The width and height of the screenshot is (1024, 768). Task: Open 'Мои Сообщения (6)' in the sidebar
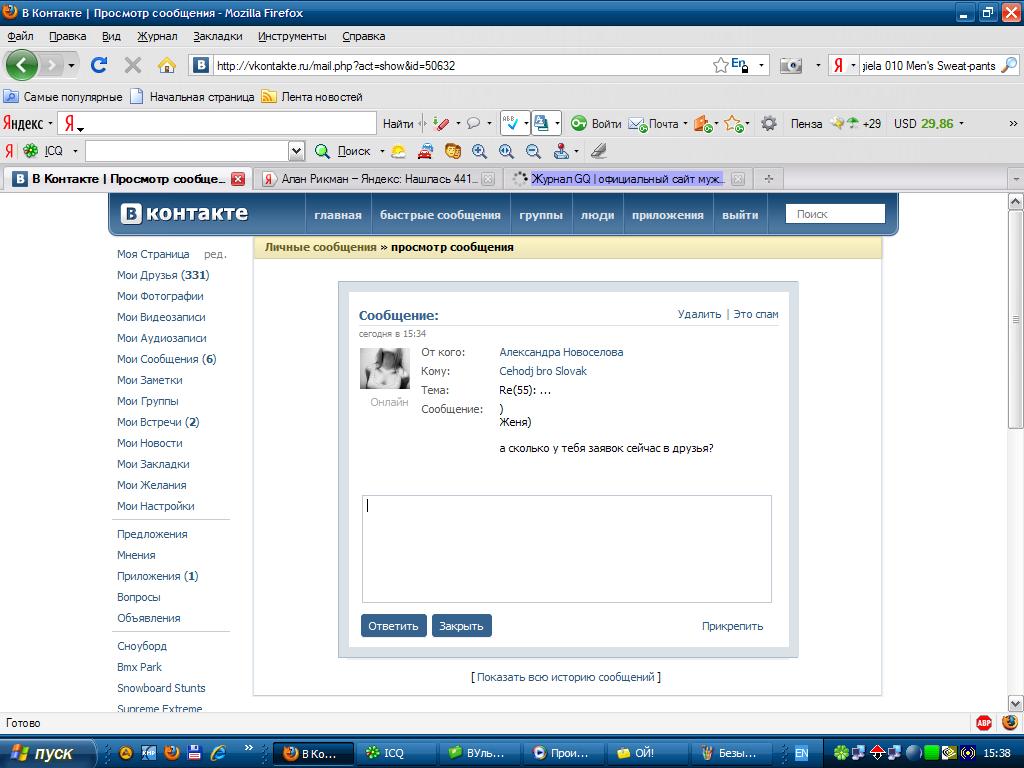(167, 359)
